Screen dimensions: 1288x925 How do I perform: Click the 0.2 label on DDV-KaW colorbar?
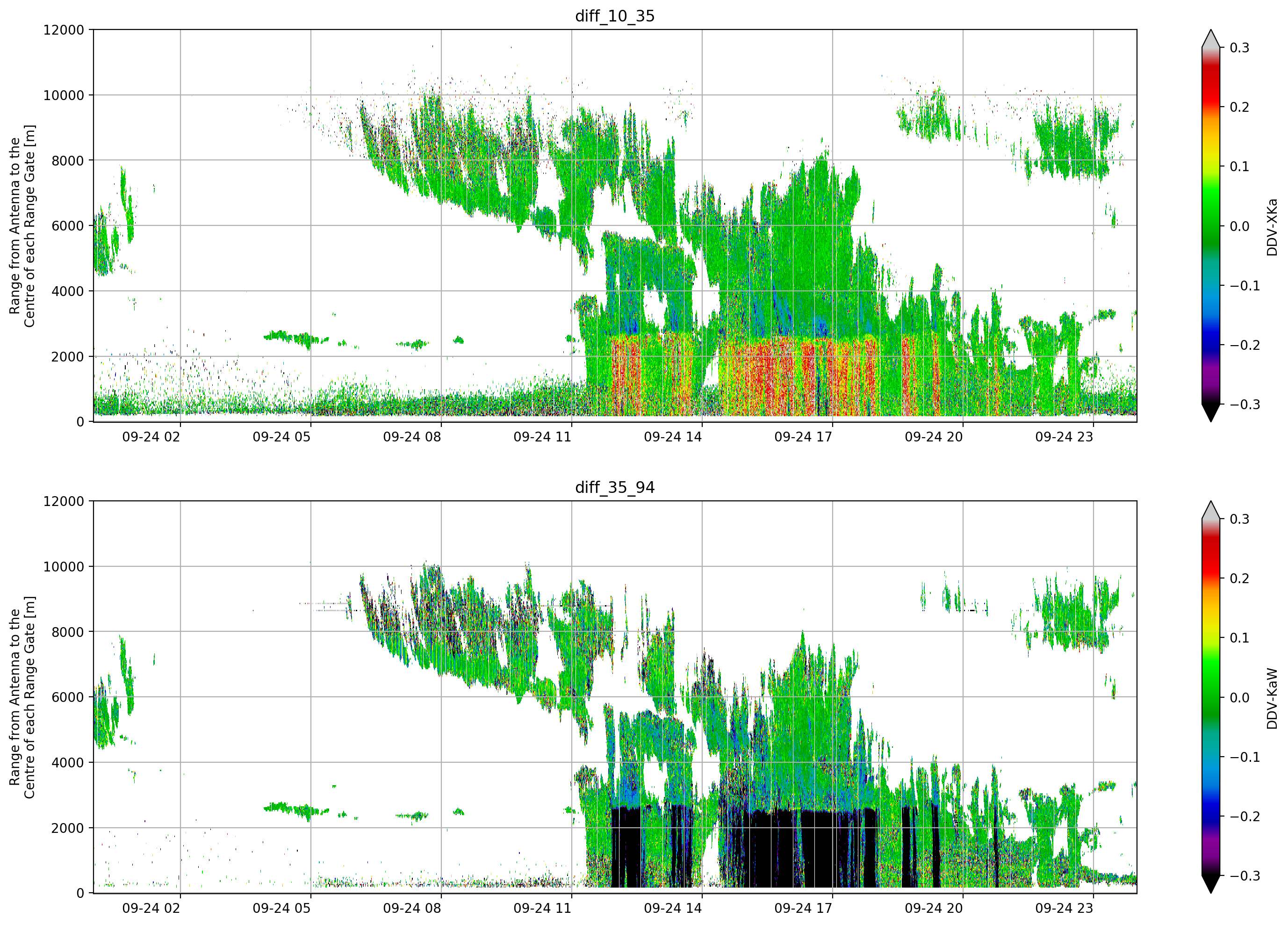tap(1240, 579)
